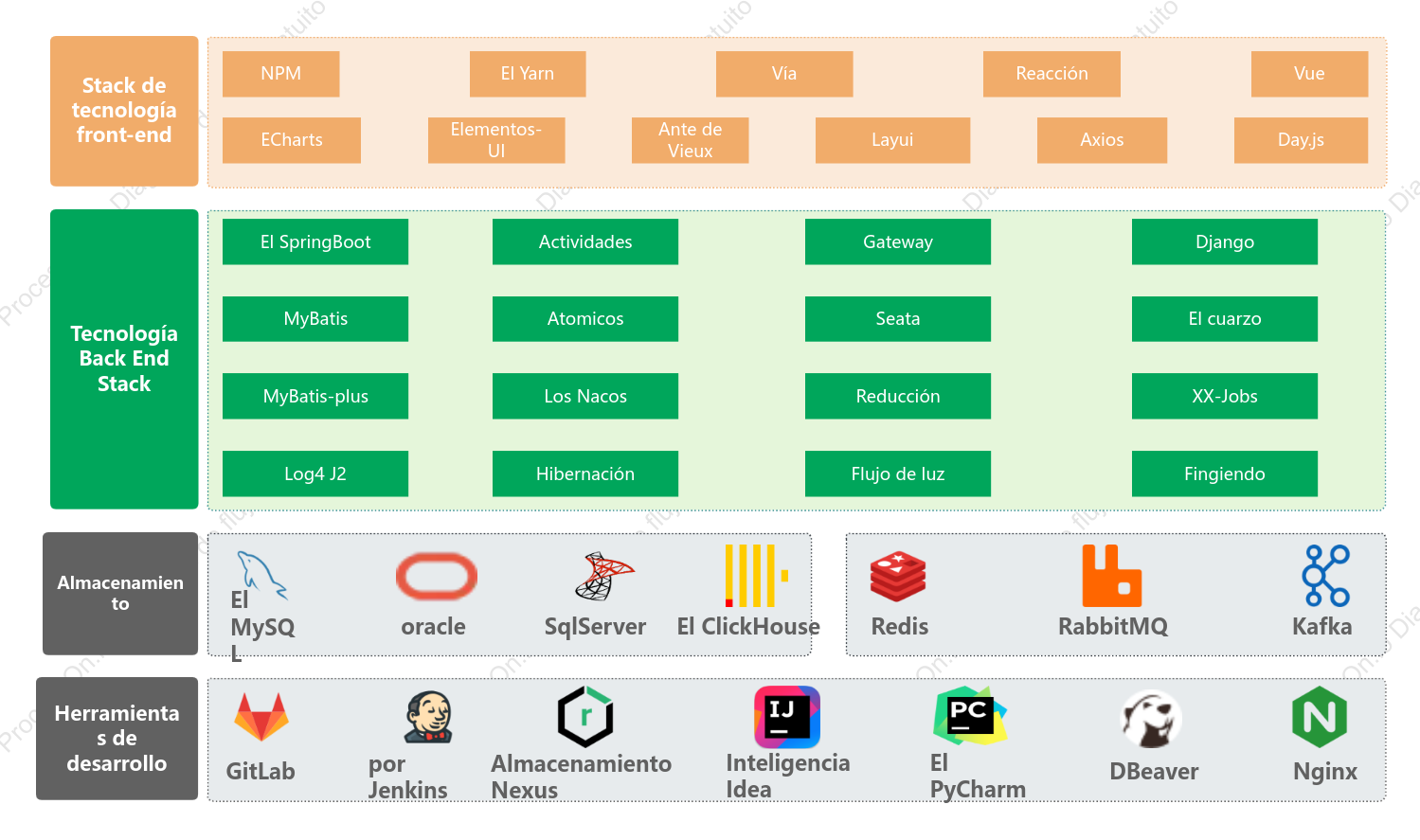
Task: Click the red Oracle logo
Action: click(437, 576)
